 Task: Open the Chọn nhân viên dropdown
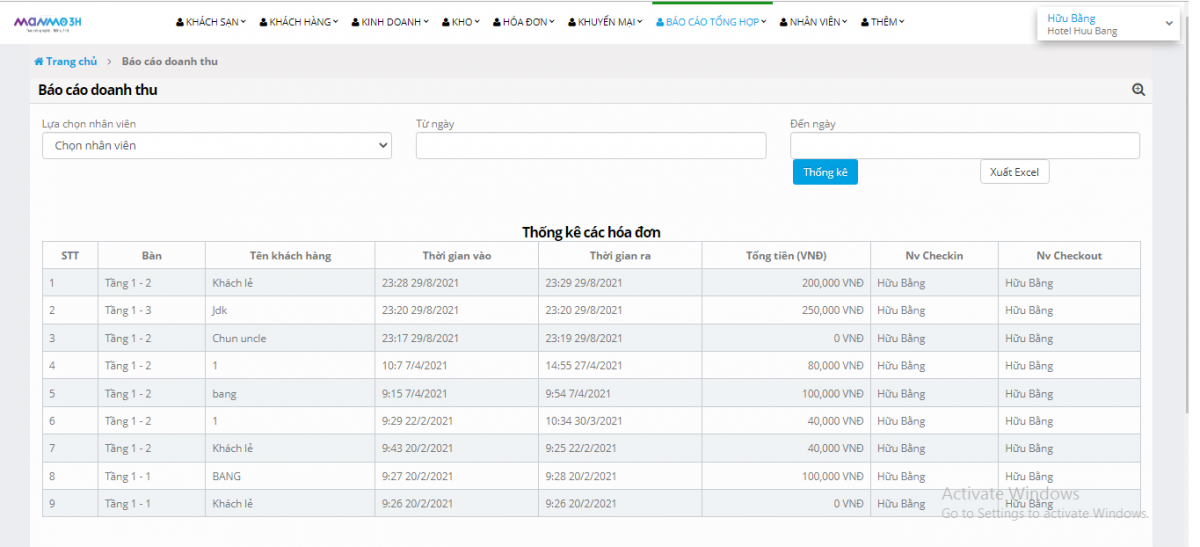[x=217, y=146]
